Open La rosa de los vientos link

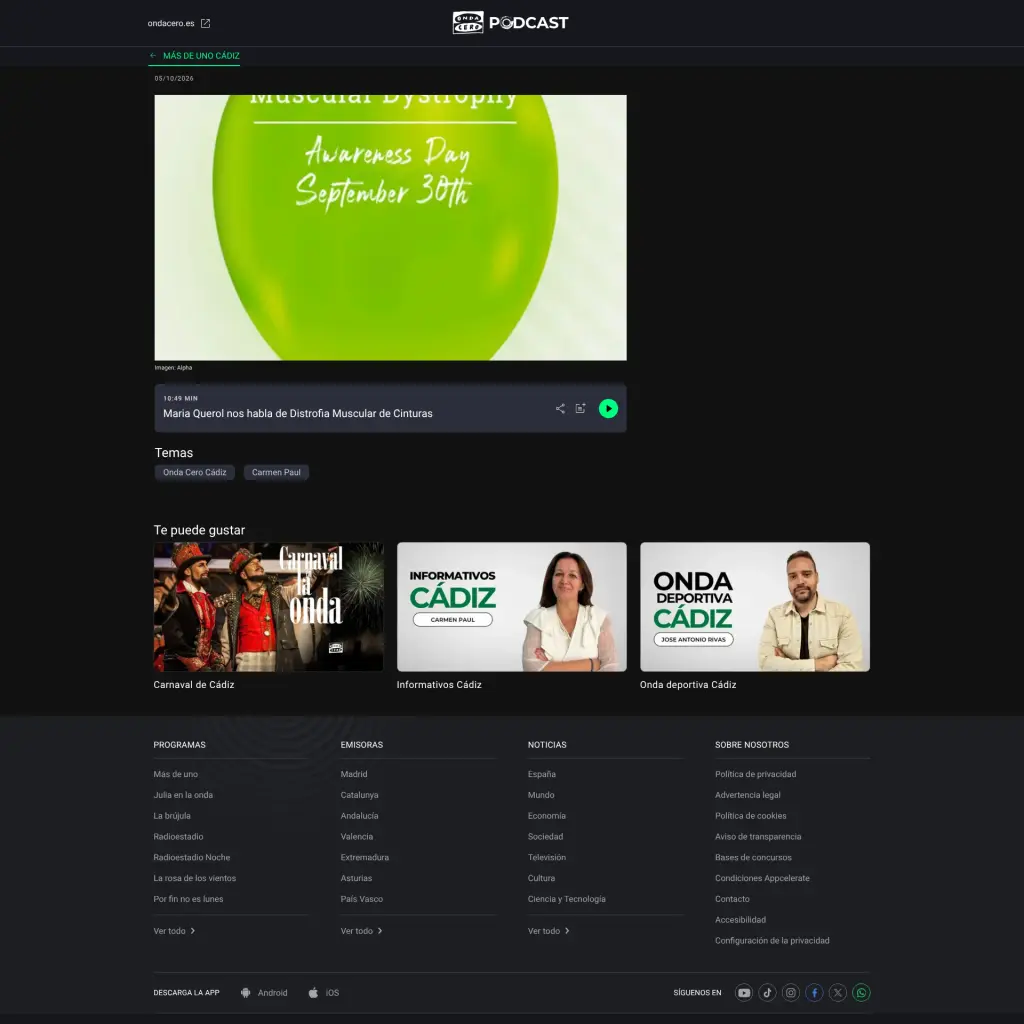point(195,878)
